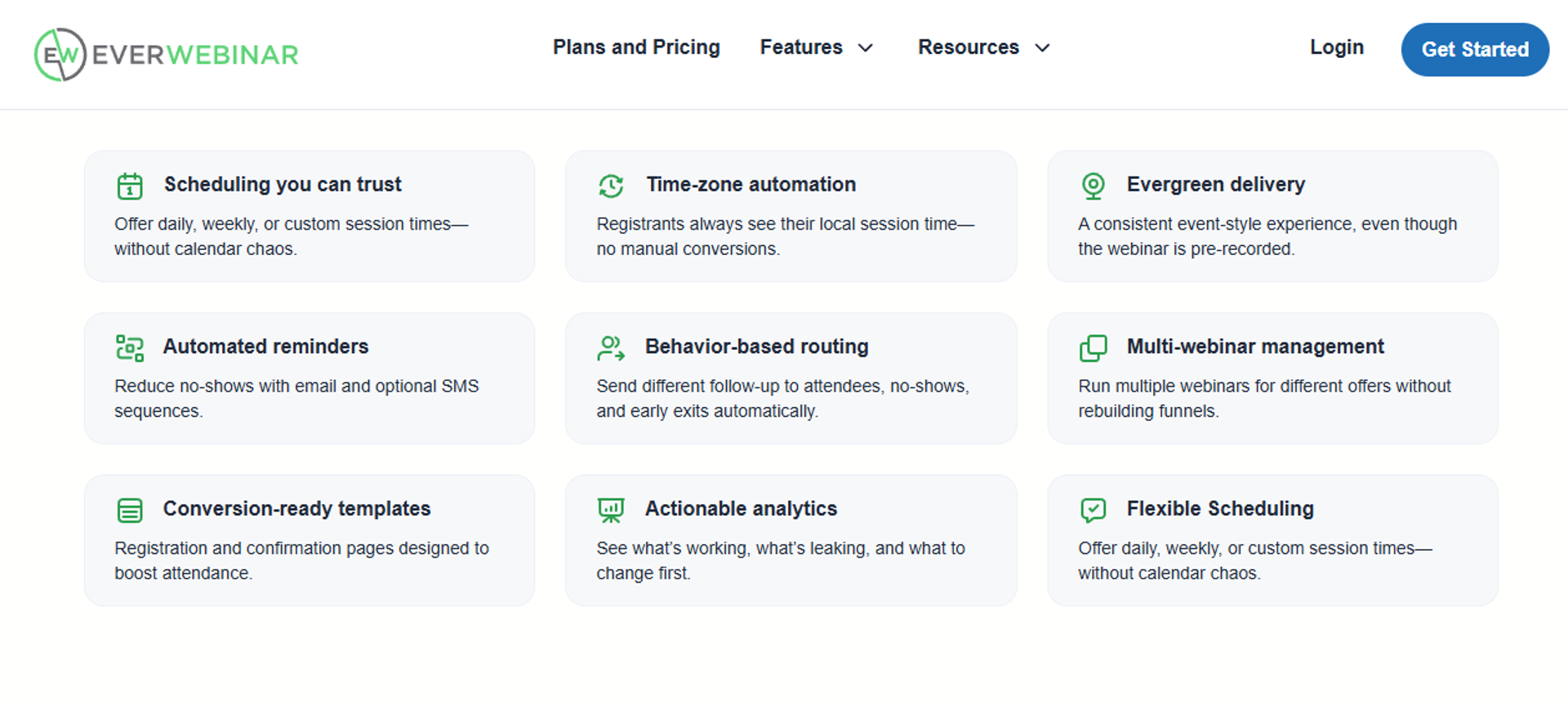Open Plans and Pricing page

pos(636,47)
